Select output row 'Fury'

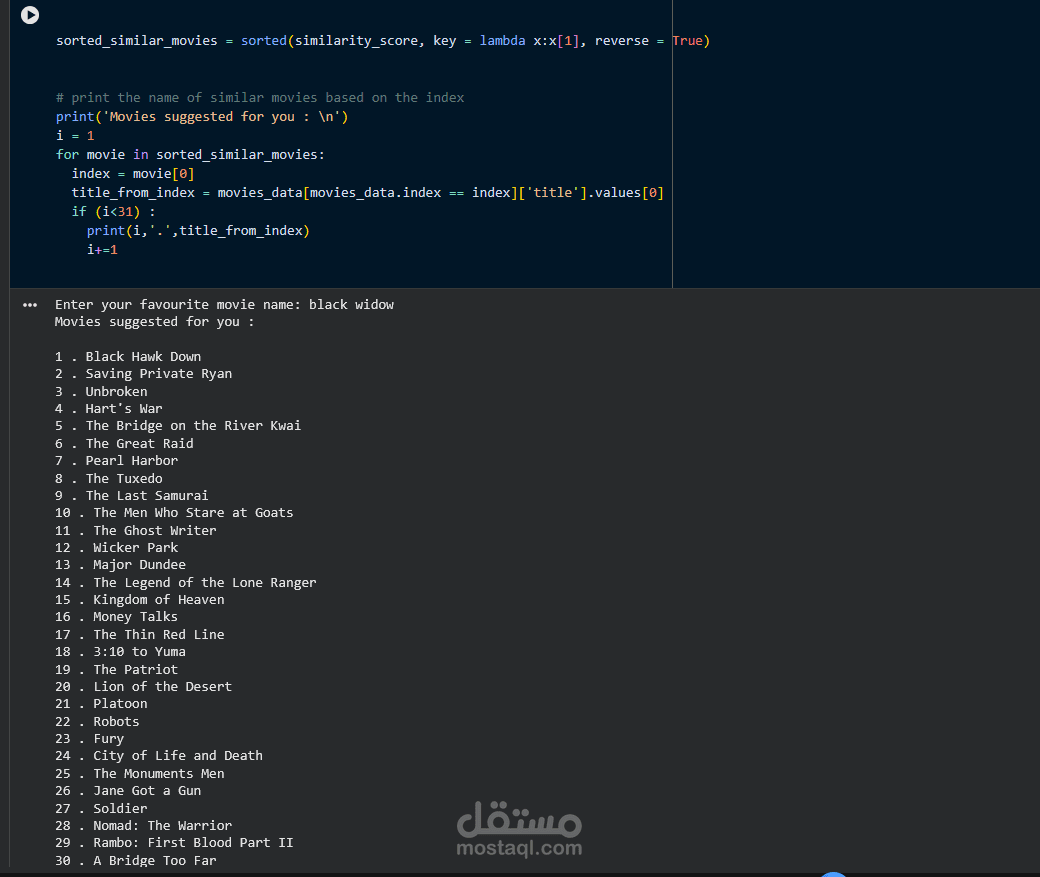pyautogui.click(x=90, y=739)
